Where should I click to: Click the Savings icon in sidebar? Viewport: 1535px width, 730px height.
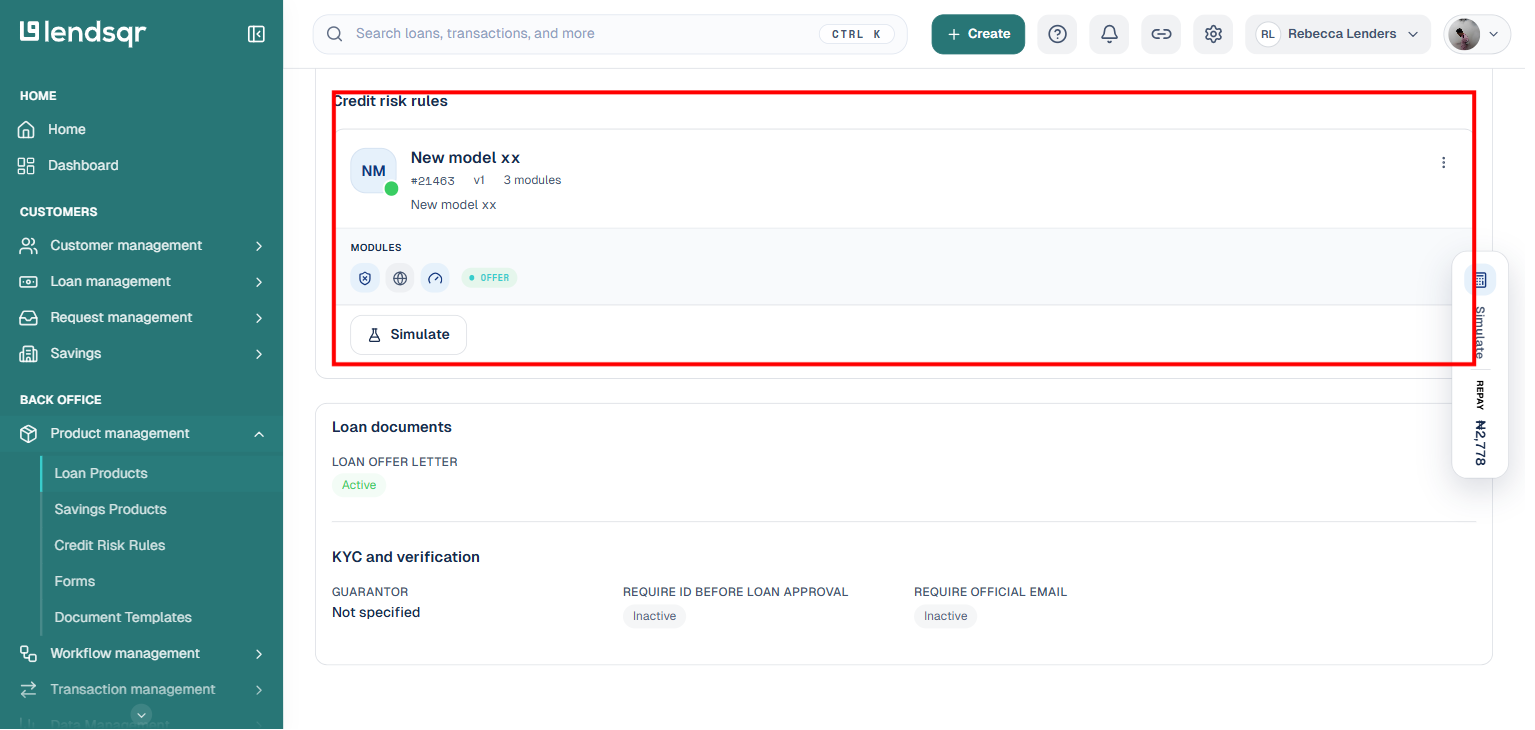click(29, 353)
